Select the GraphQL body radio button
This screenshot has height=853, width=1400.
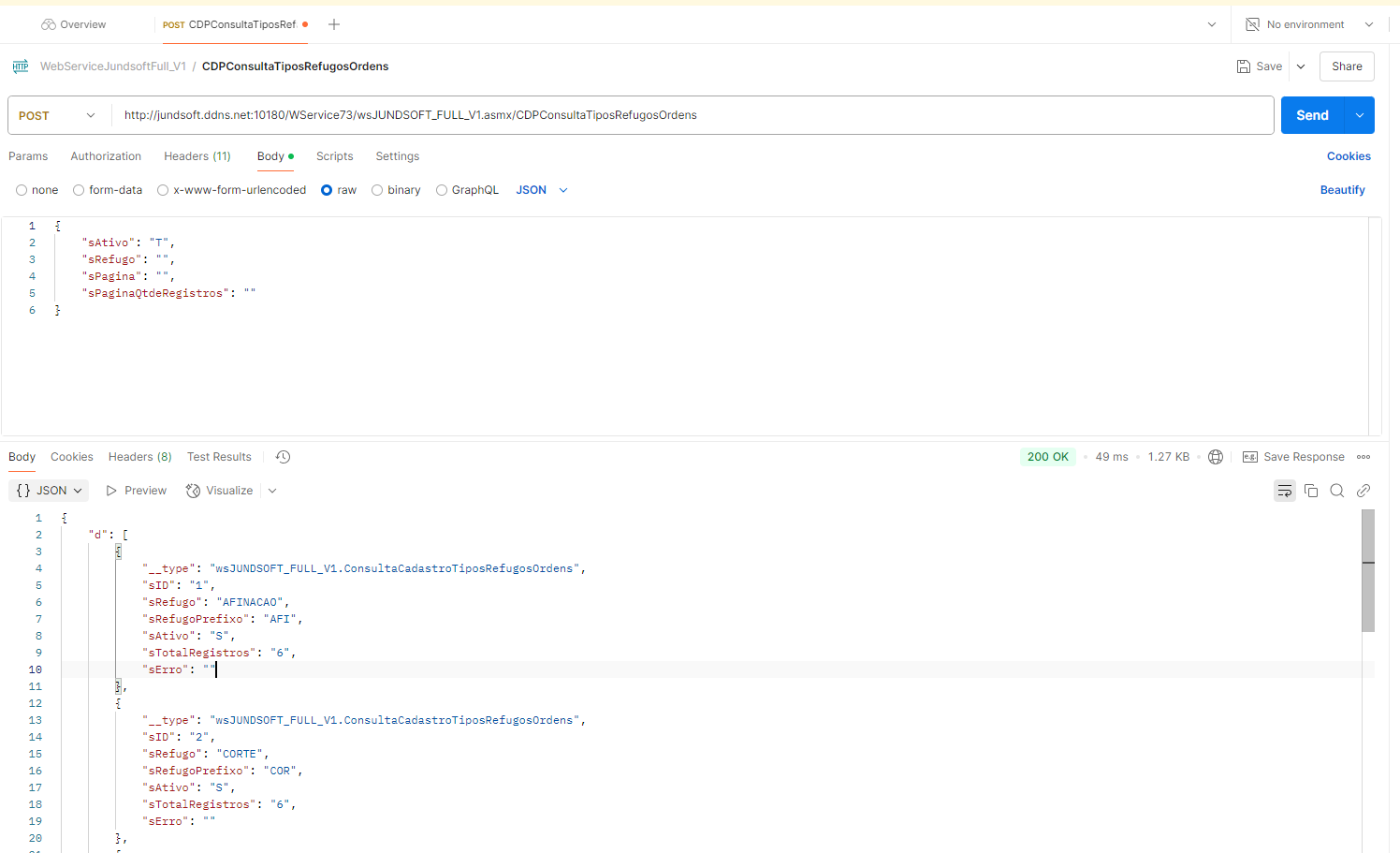(x=442, y=190)
